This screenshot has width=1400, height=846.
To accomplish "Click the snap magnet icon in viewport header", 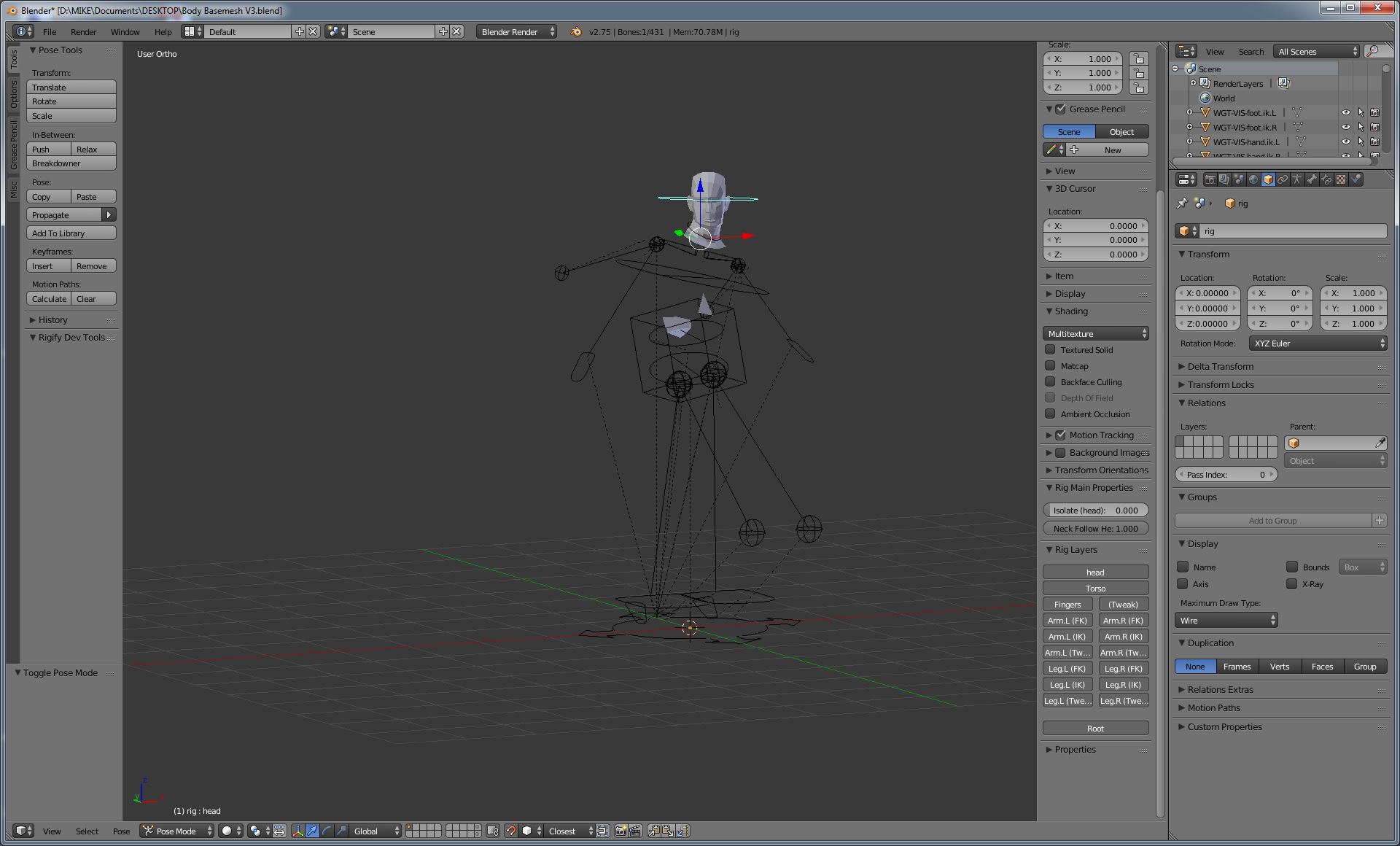I will point(511,831).
